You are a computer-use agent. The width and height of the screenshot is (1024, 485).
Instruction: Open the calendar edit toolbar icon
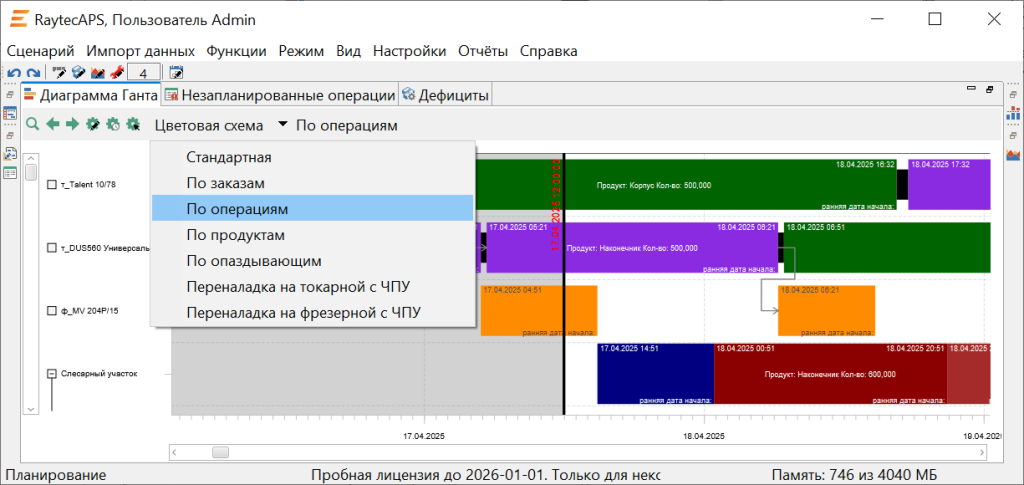tap(176, 72)
